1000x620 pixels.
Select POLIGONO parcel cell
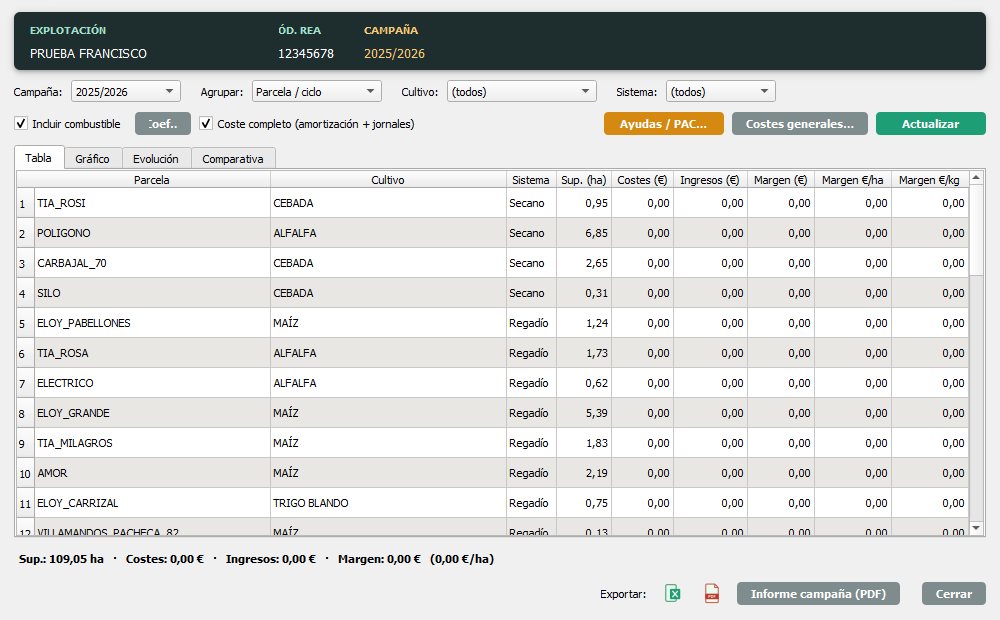coord(152,233)
